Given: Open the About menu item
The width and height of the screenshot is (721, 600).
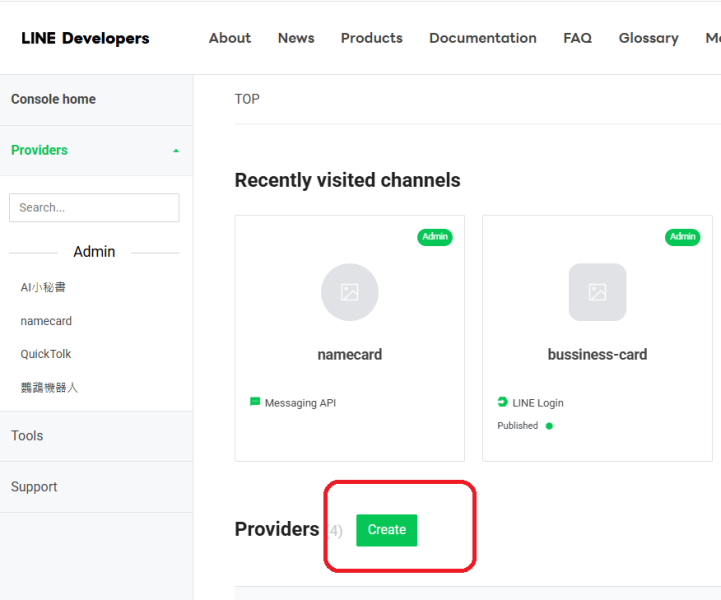Looking at the screenshot, I should (x=230, y=38).
